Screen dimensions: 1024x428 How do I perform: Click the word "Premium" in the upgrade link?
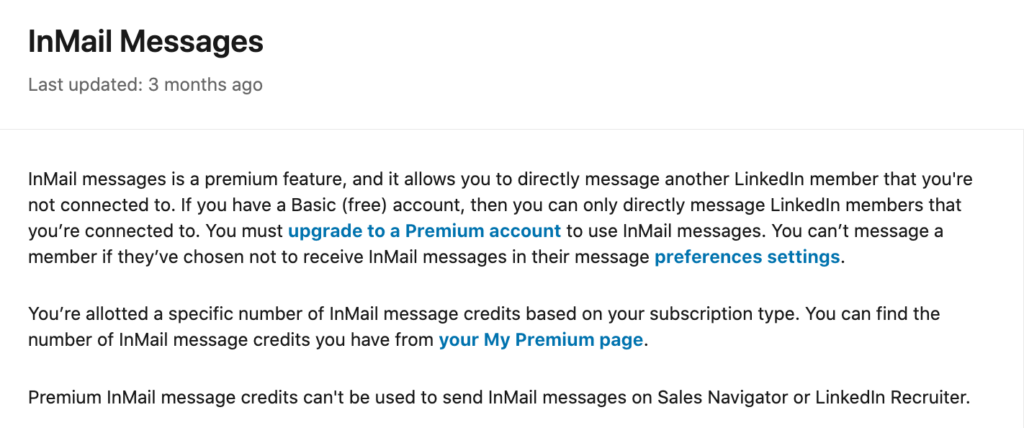point(439,231)
